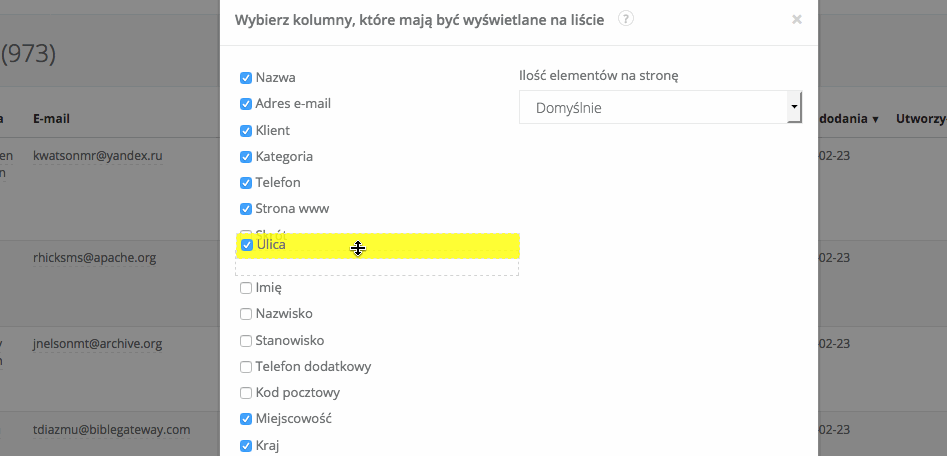This screenshot has height=456, width=947.
Task: Enable the Kod pocztowy checkbox
Action: (246, 393)
